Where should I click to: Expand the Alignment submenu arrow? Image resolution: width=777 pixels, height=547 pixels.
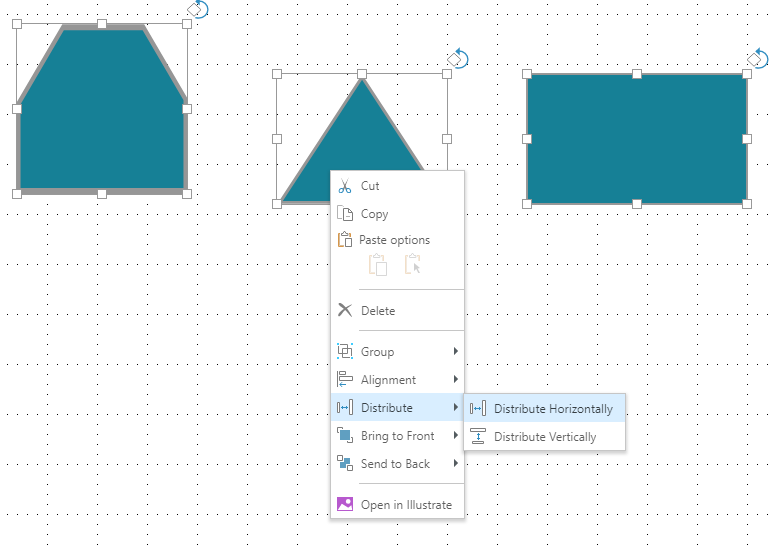point(456,380)
